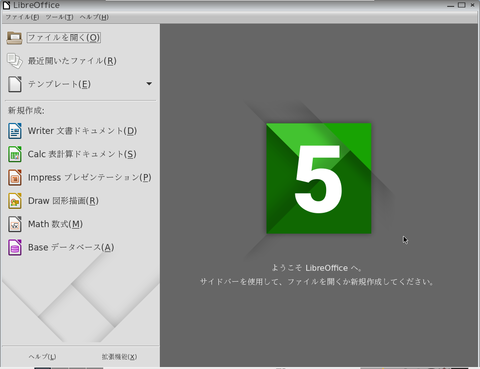Click the green LibreOffice 5 logo
Screen dimensions: 480x369
pyautogui.click(x=319, y=178)
